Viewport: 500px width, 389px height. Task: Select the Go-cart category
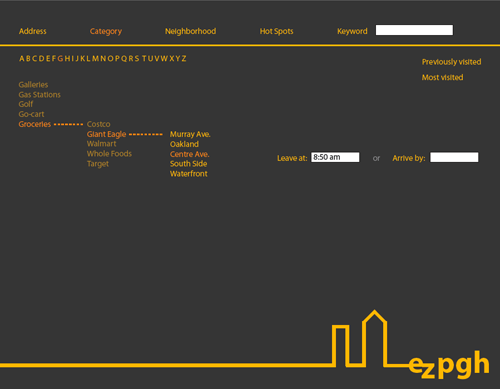point(31,114)
